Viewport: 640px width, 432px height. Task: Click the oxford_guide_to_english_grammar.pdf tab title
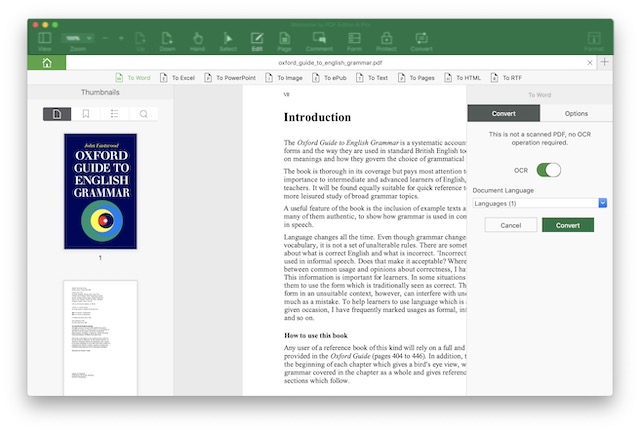[330, 63]
